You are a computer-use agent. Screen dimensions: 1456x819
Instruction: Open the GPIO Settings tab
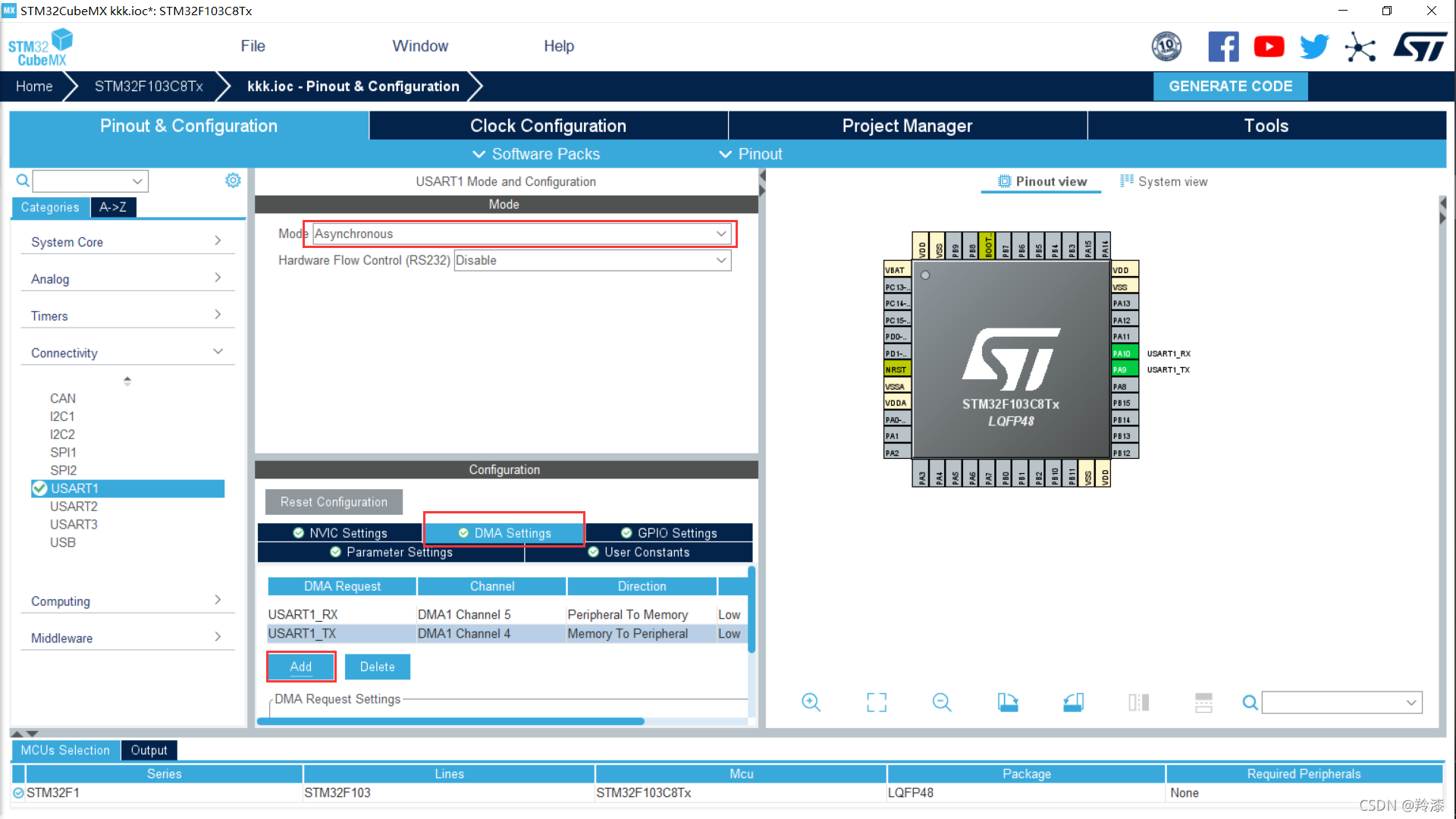(x=669, y=533)
